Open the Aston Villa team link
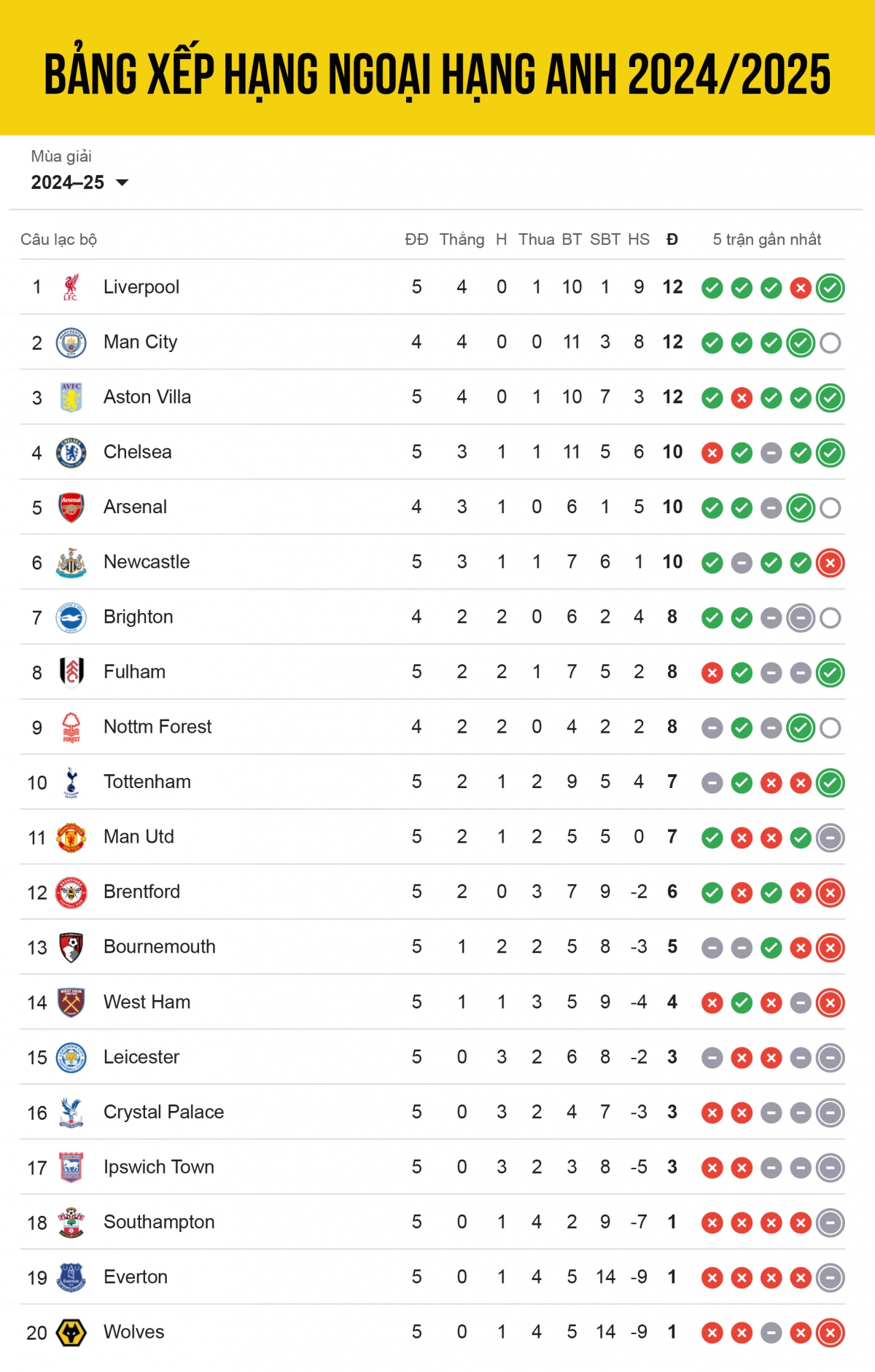 (x=147, y=397)
